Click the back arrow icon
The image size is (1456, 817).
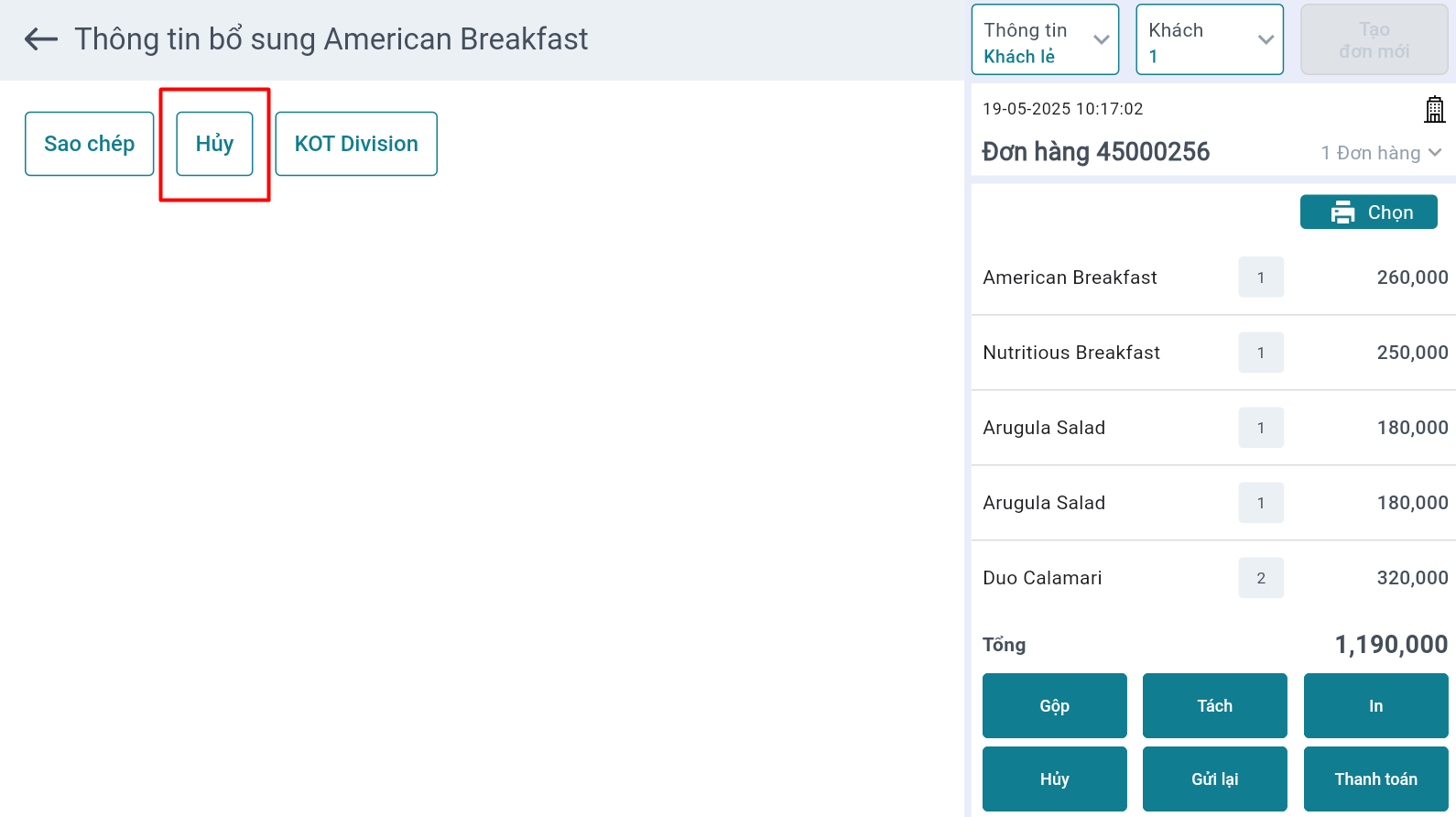click(x=41, y=39)
